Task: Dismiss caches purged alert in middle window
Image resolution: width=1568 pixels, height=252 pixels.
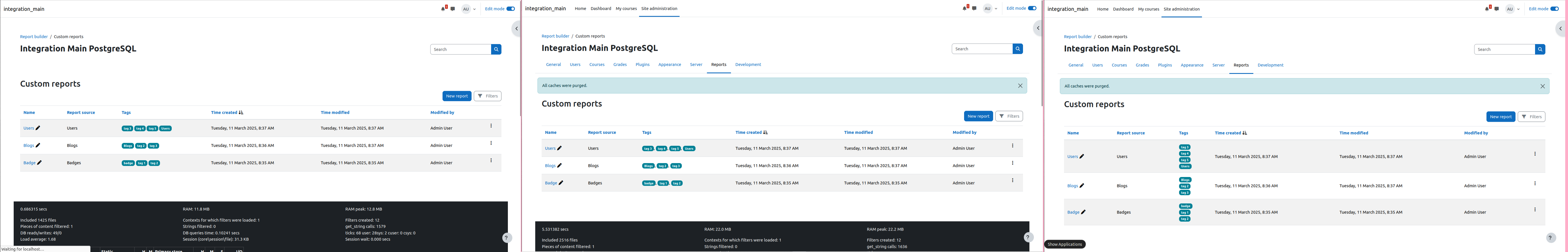Action: [x=1020, y=86]
